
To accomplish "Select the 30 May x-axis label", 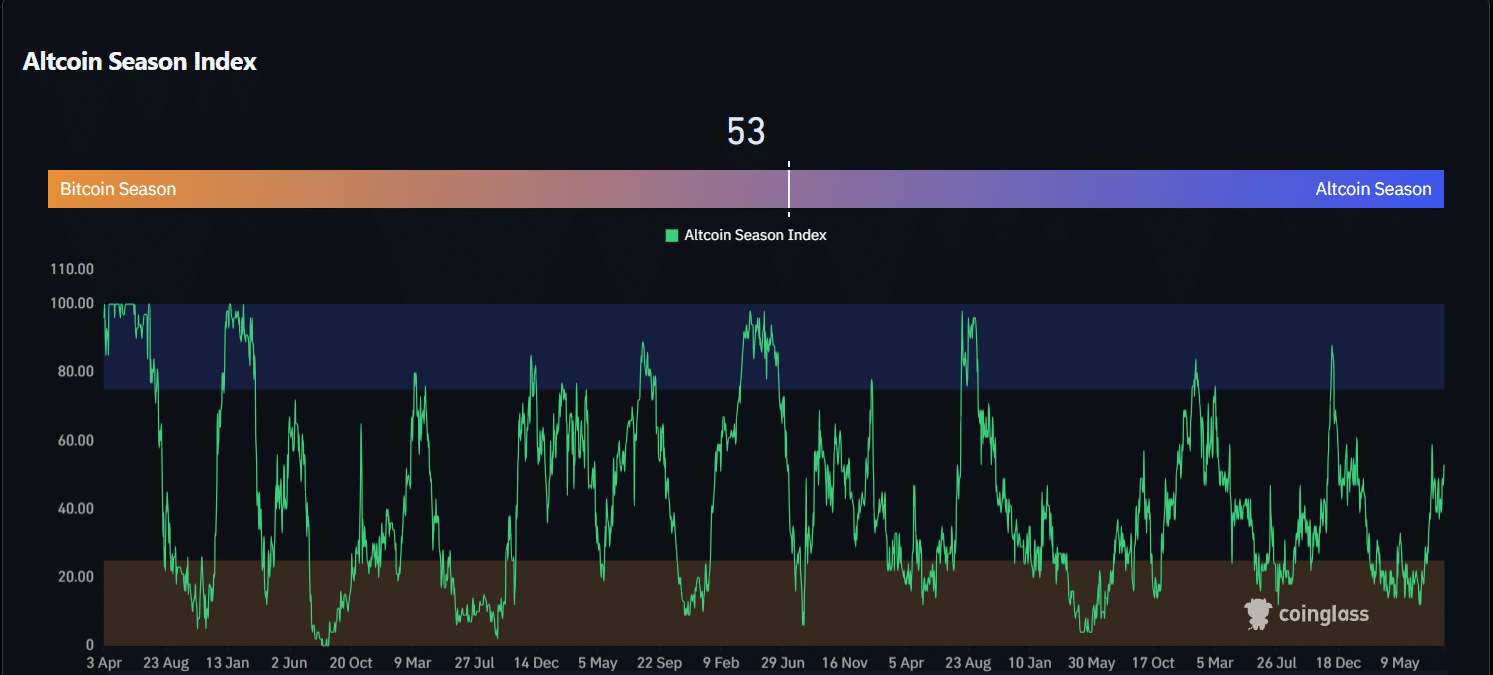I will [x=1091, y=663].
